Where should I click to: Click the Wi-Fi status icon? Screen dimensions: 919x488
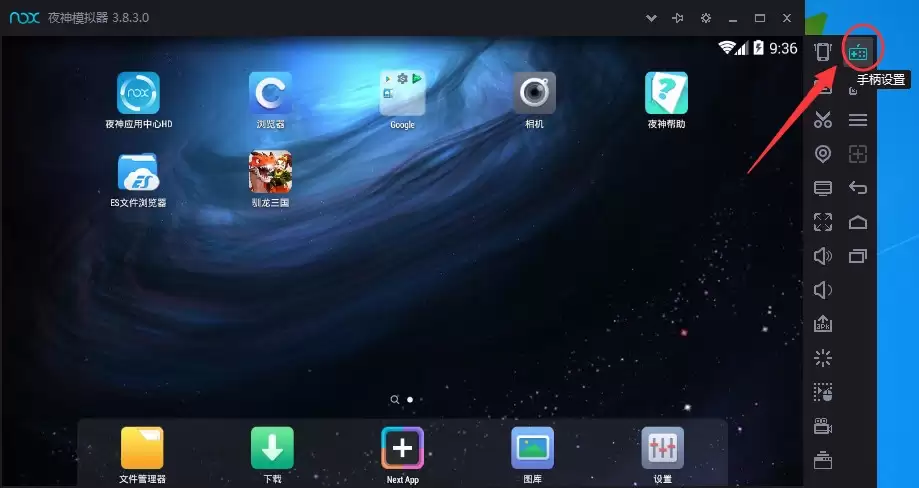[x=727, y=47]
